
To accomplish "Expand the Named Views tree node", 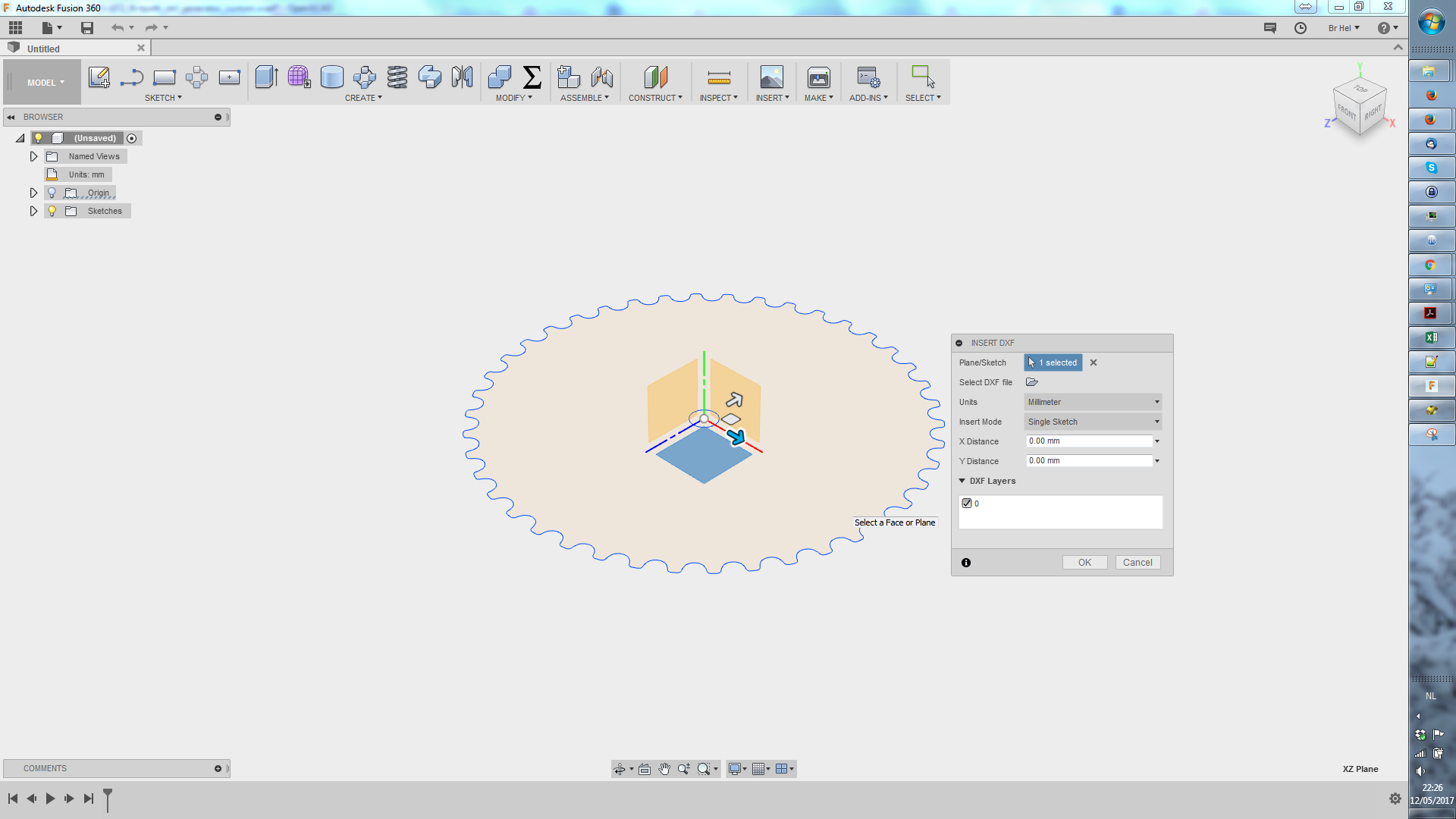I will (33, 156).
